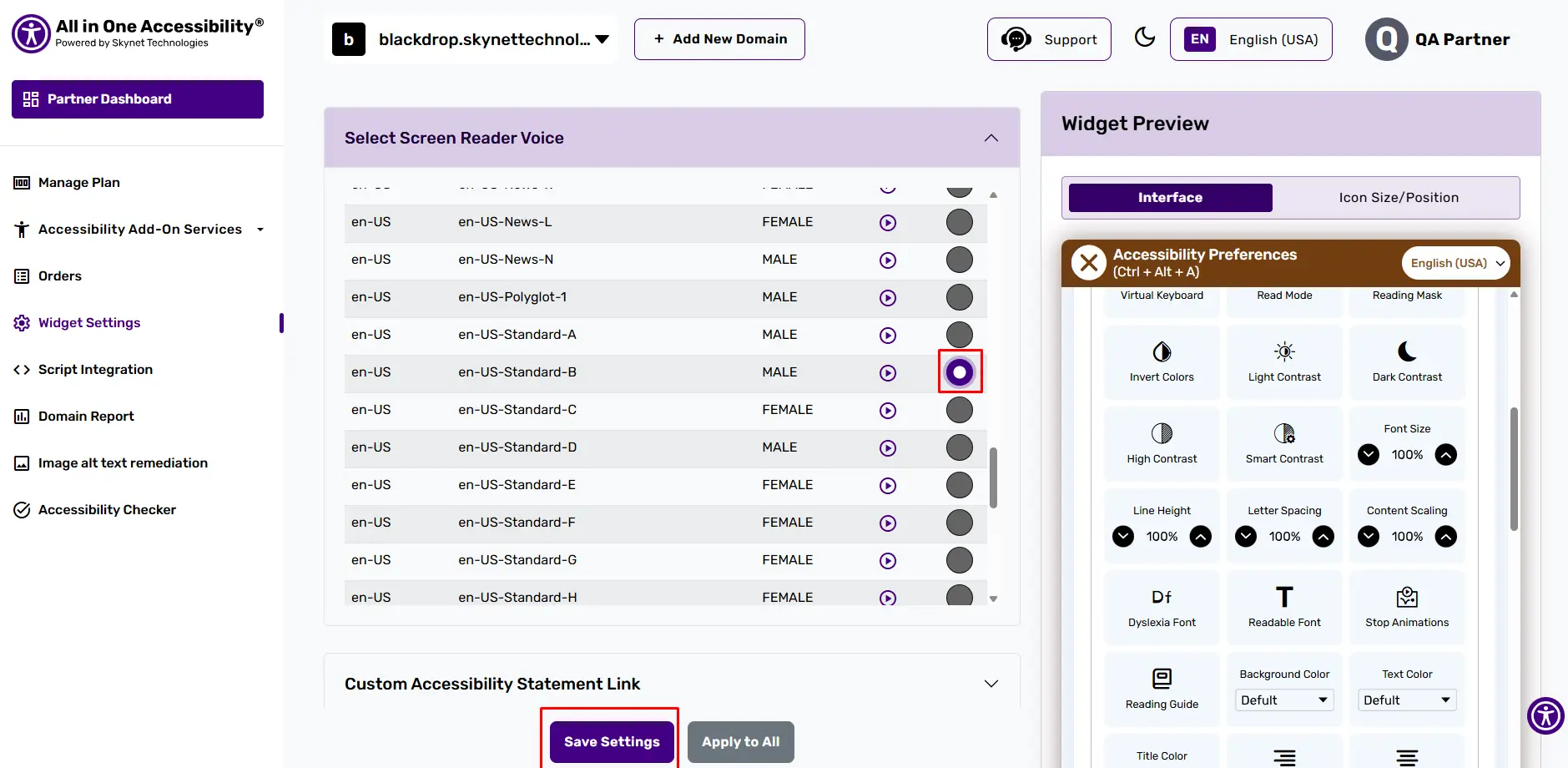Screen dimensions: 1568x768
Task: Click Dark Contrast tile
Action: point(1407,362)
